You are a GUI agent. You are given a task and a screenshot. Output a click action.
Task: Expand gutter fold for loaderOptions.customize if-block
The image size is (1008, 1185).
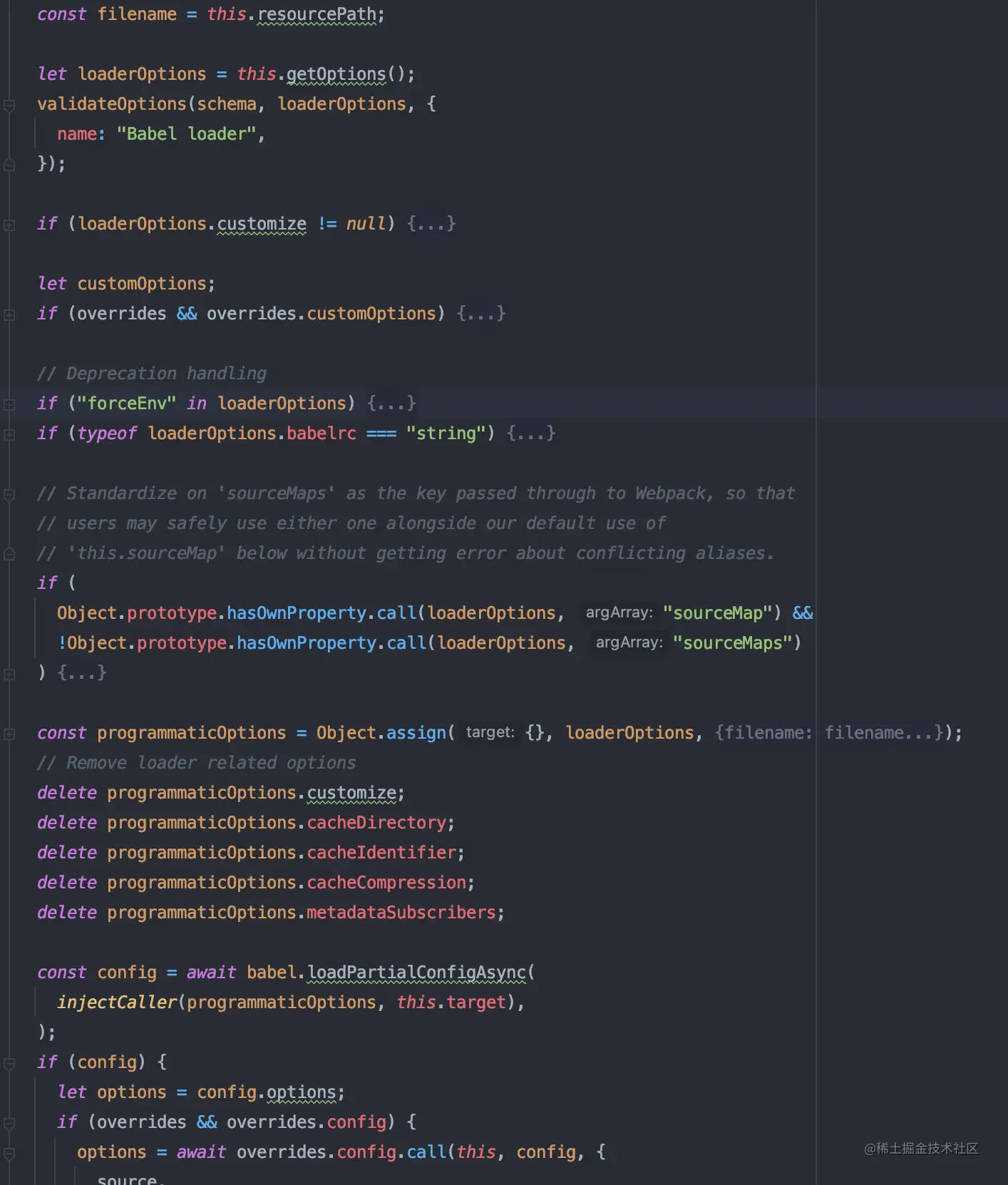pos(9,225)
